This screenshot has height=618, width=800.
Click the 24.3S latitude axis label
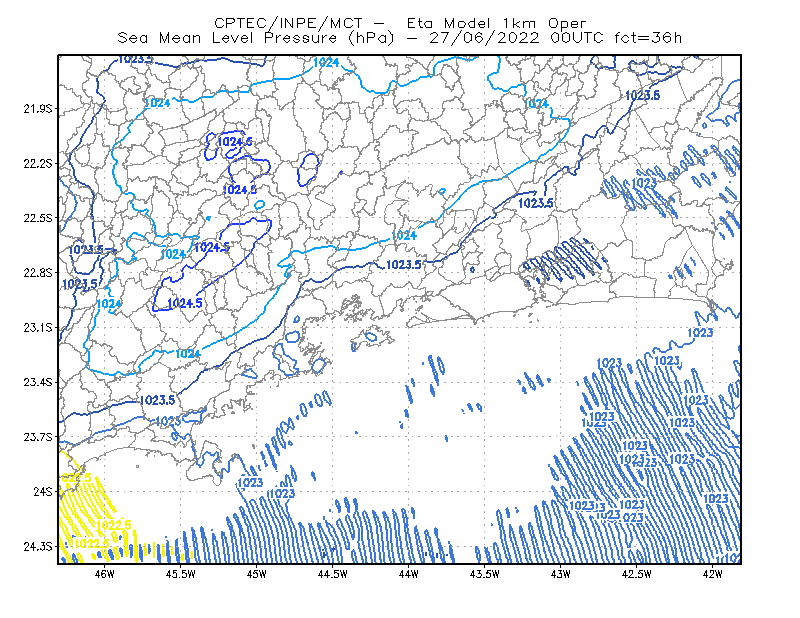(x=37, y=546)
